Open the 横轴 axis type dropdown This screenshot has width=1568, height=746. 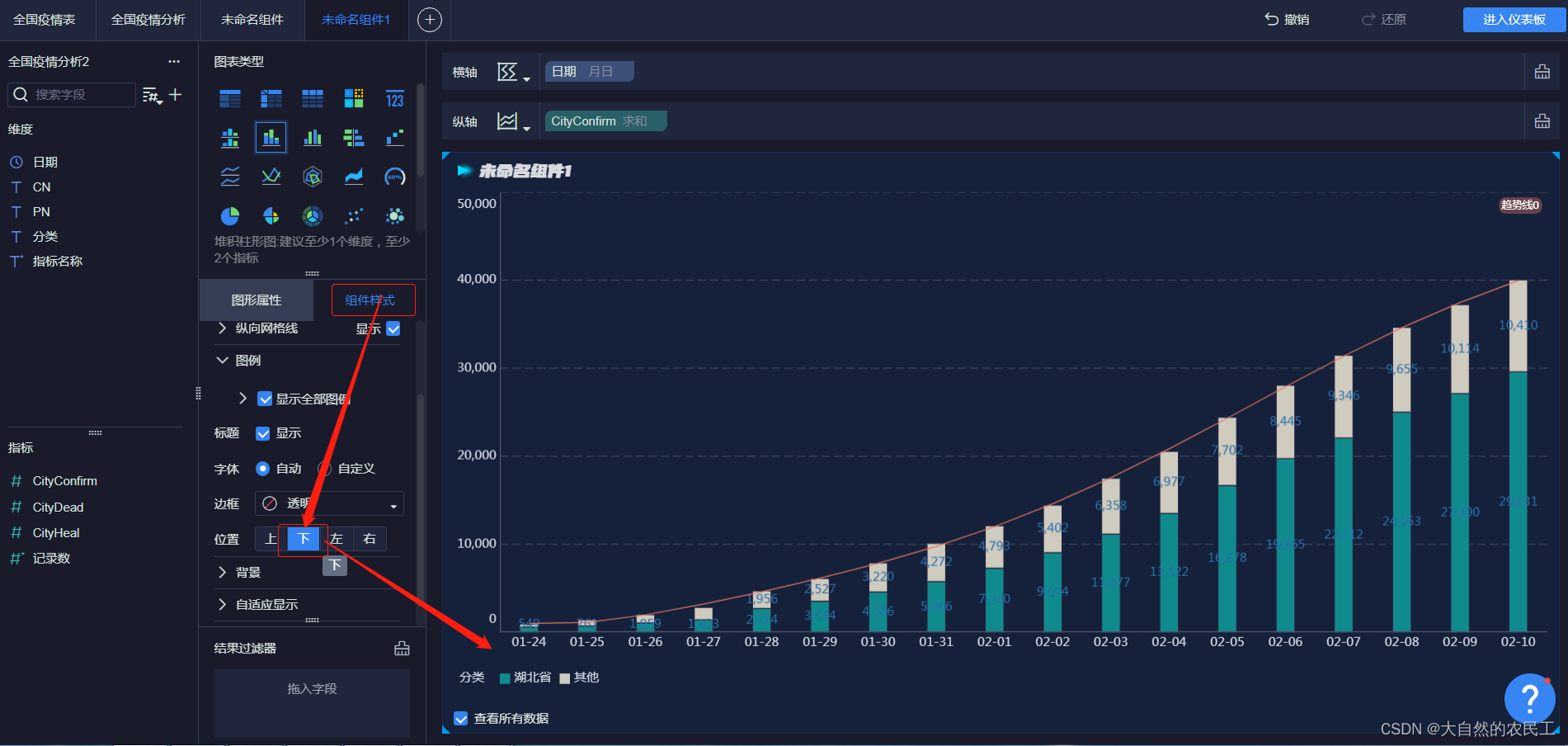point(513,73)
